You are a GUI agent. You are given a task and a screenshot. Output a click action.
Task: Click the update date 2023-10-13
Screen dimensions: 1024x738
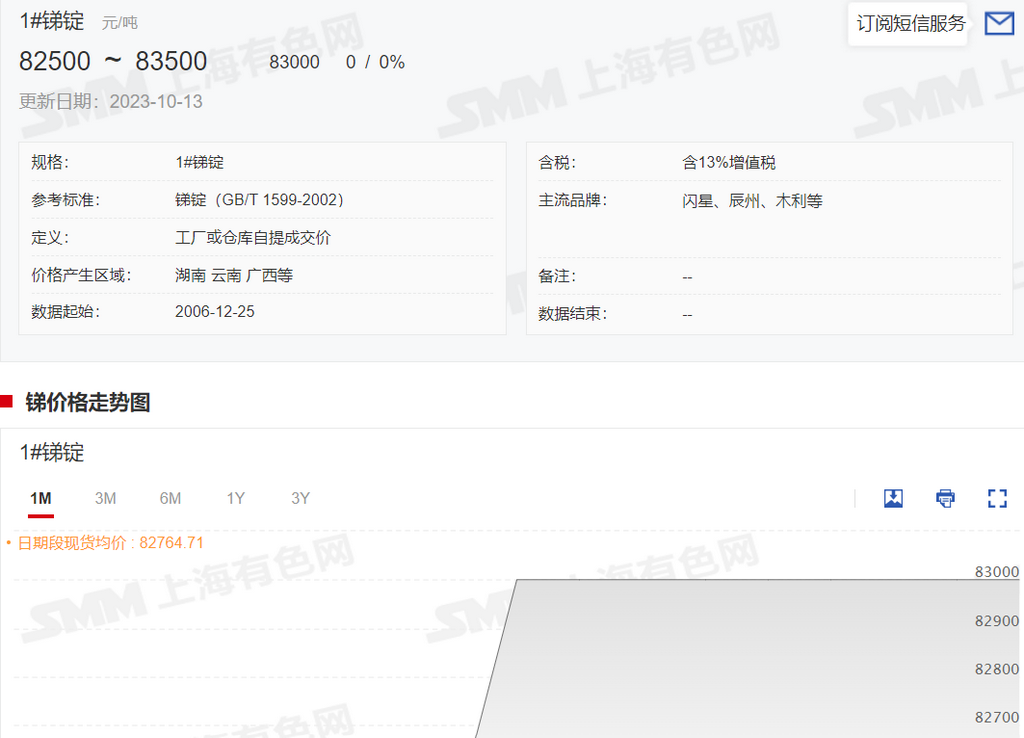(x=156, y=102)
